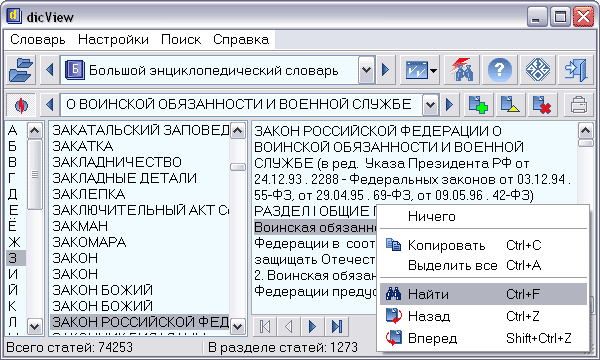Choose Выделить все in context menu

tap(483, 265)
